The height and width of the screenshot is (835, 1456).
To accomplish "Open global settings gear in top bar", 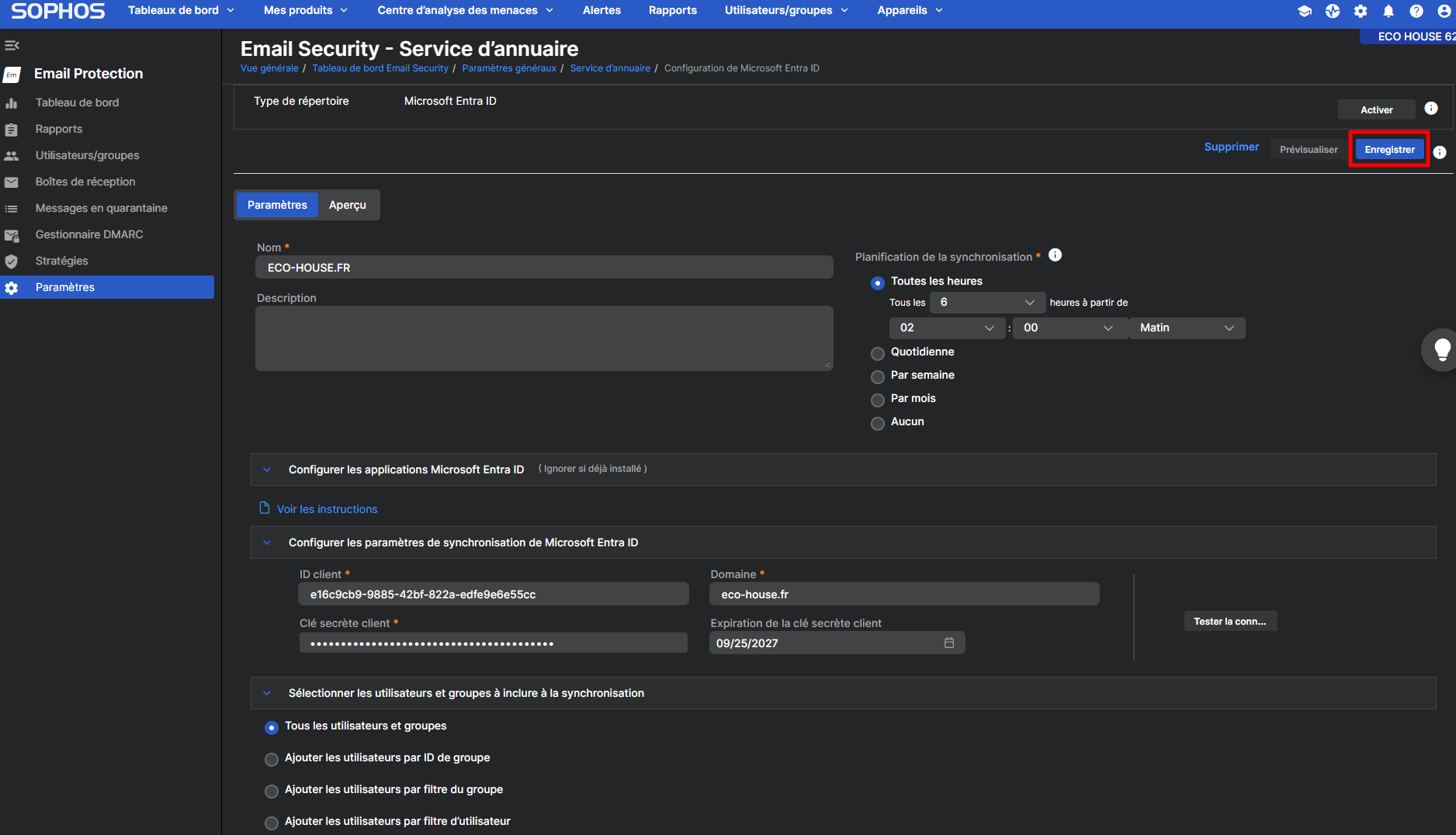I will tap(1361, 11).
